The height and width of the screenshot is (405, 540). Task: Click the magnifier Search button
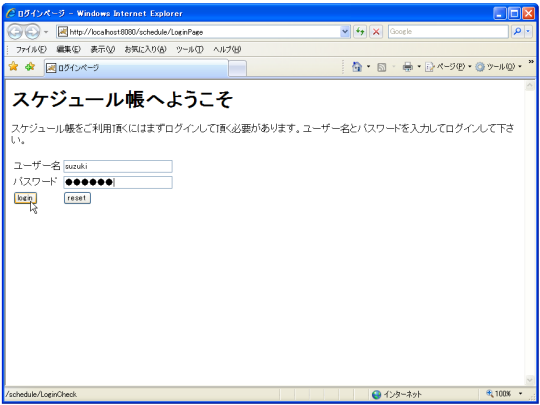coord(517,32)
